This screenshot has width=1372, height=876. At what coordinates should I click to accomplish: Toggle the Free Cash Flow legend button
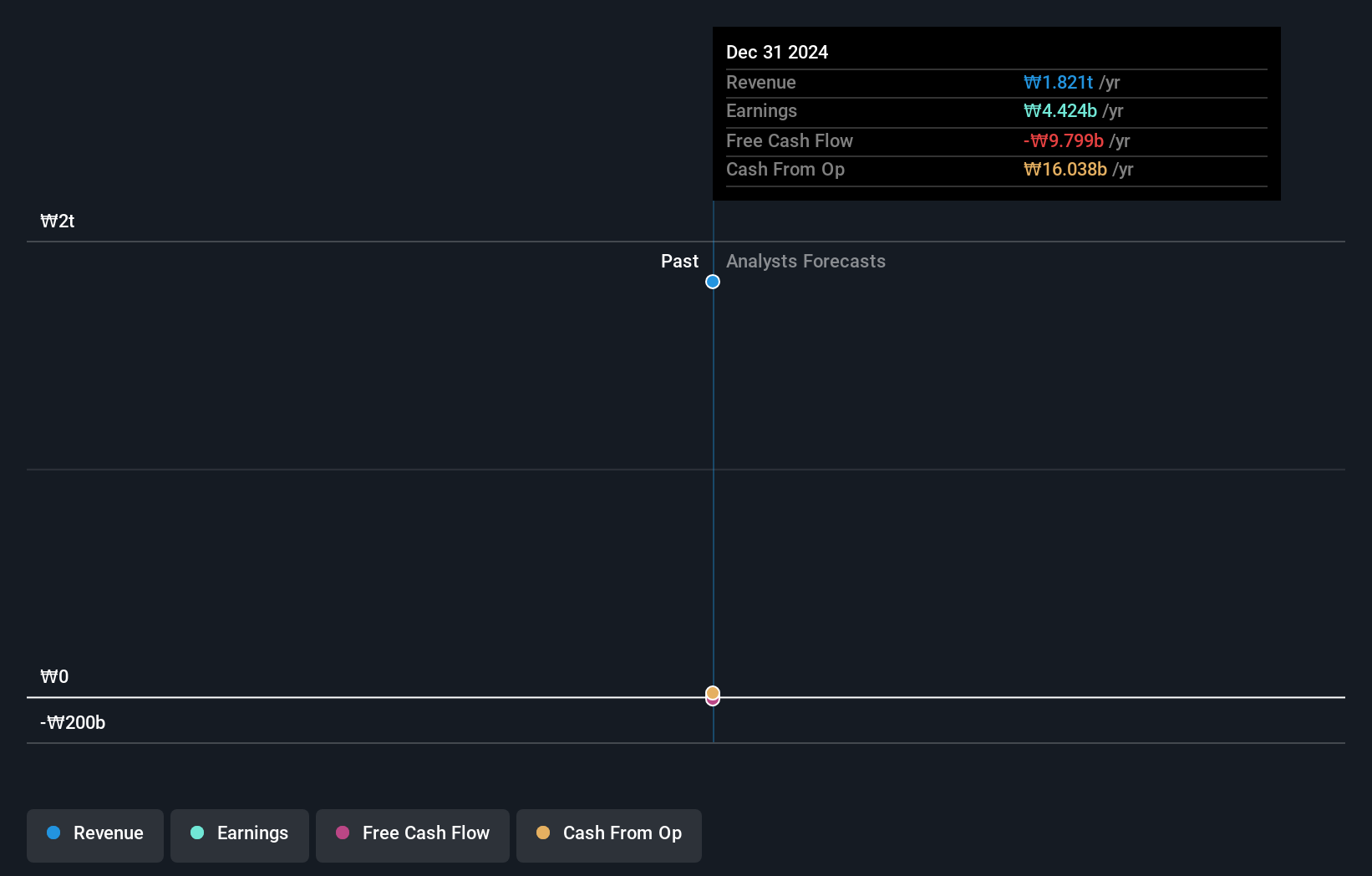pyautogui.click(x=413, y=835)
